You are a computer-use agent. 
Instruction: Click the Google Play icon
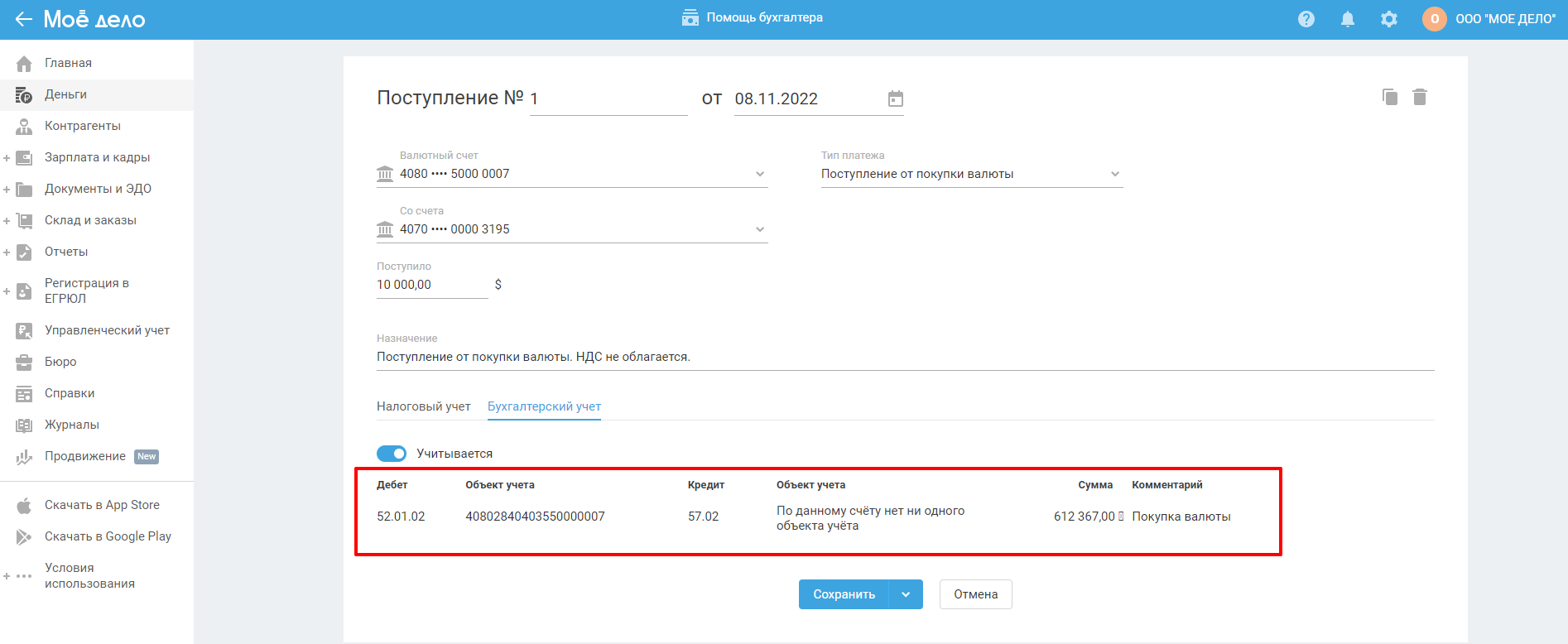[24, 537]
